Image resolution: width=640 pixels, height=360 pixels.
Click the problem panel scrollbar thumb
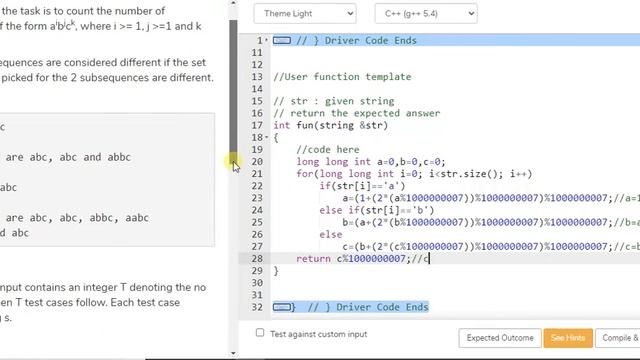pos(233,92)
